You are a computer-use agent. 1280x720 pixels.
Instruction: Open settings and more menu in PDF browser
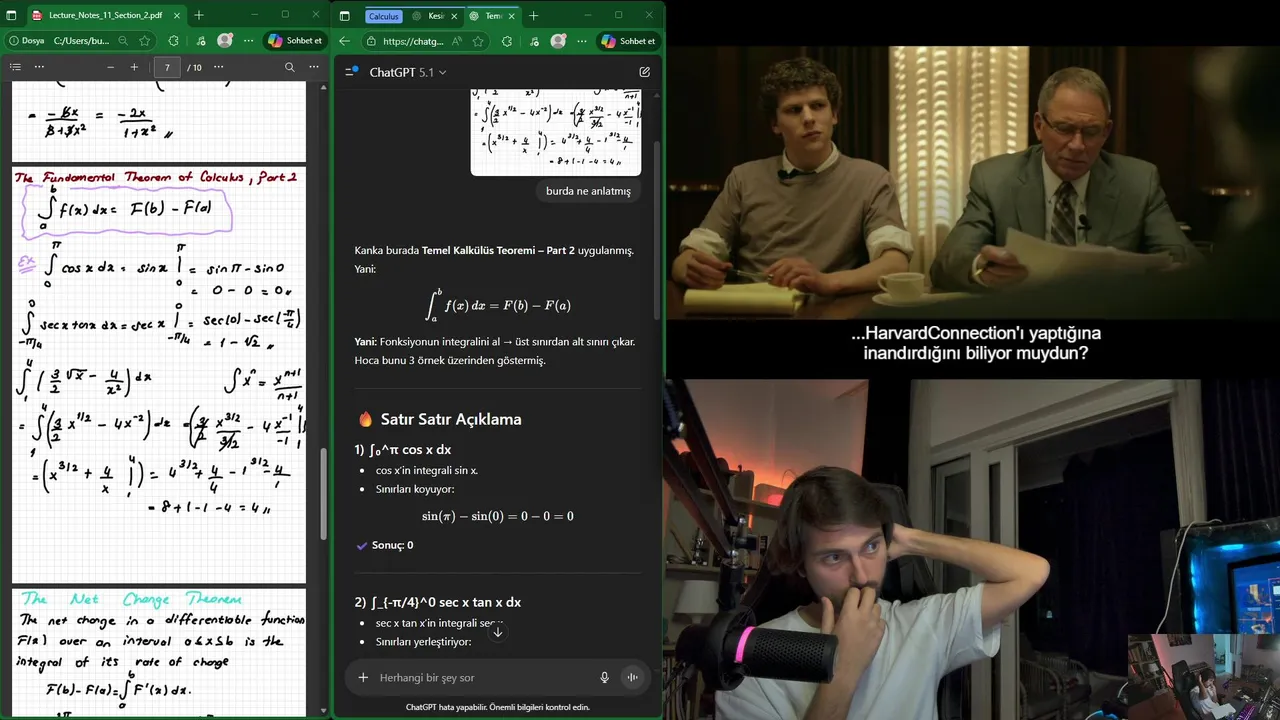click(249, 41)
